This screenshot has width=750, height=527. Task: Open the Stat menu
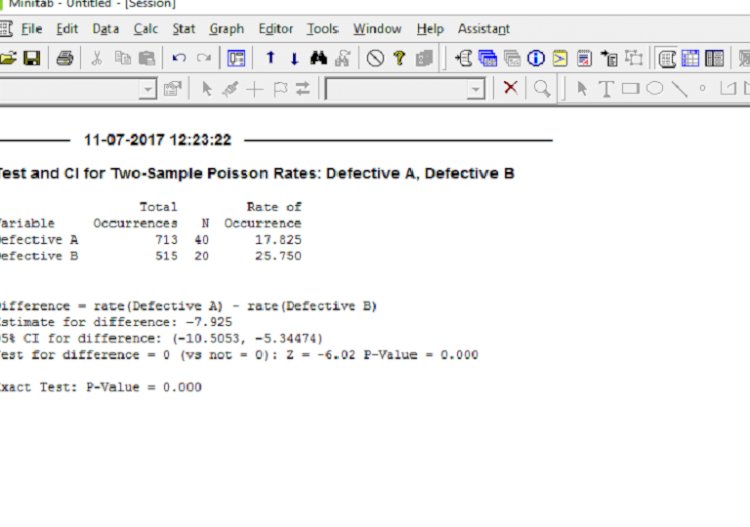tap(184, 29)
